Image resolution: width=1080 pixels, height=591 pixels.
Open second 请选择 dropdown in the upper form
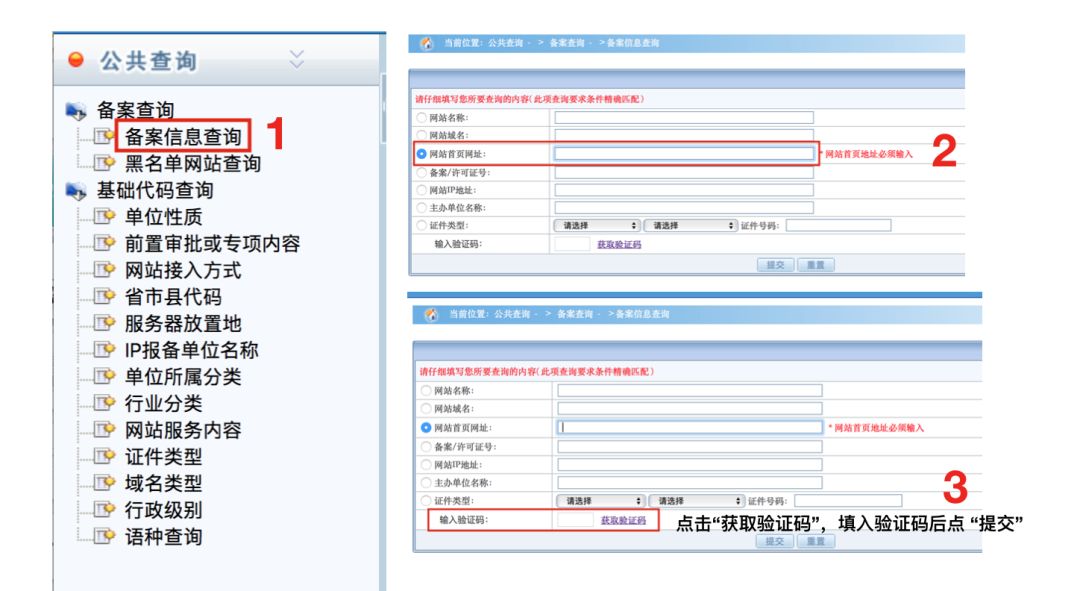(x=690, y=226)
